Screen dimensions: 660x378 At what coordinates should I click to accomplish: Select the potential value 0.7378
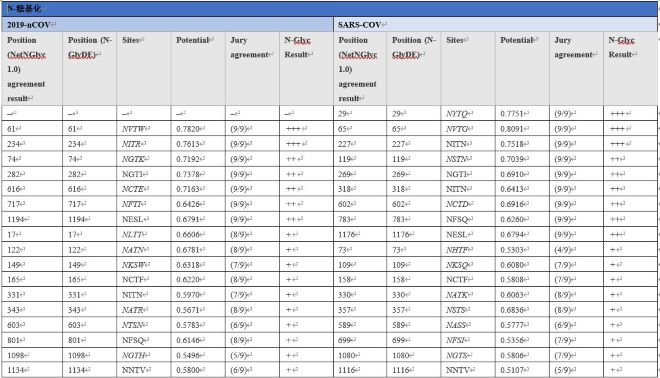[188, 174]
